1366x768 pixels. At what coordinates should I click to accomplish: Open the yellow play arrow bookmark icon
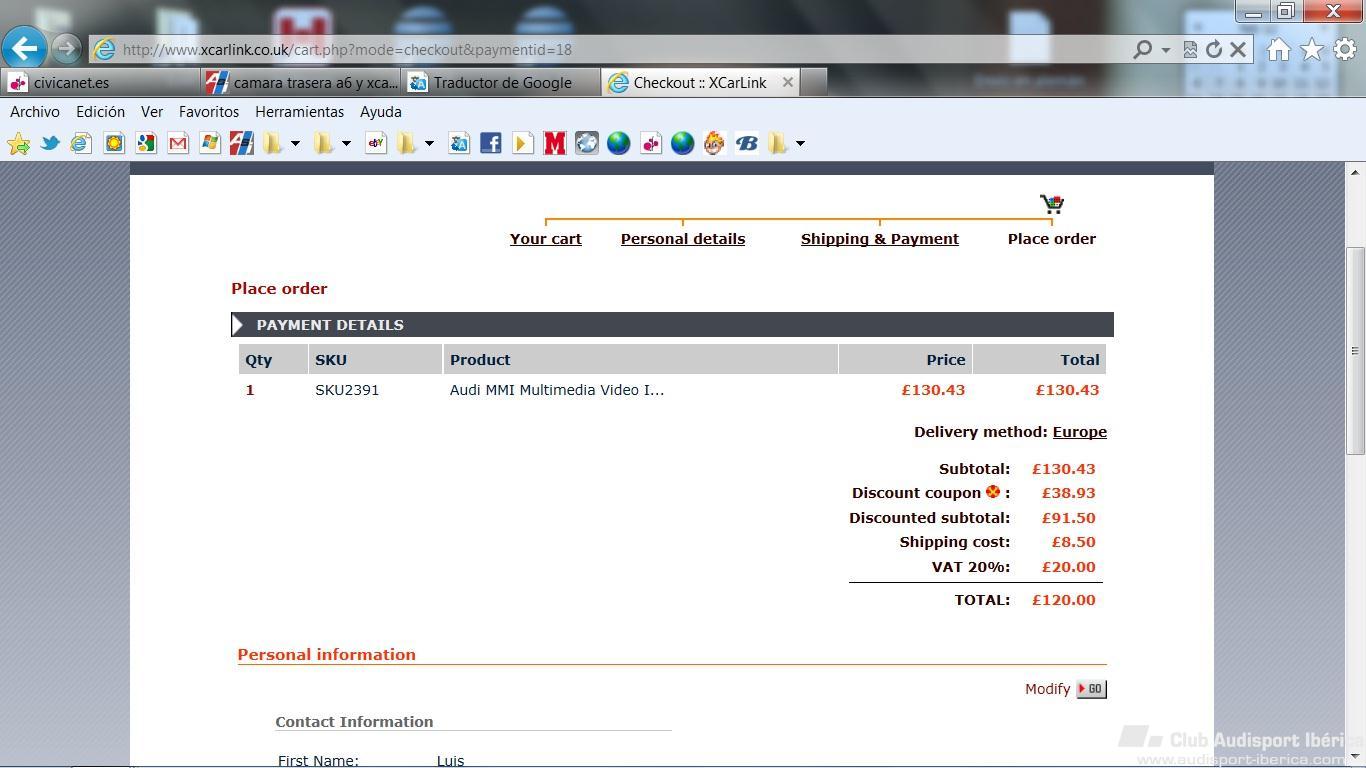click(x=523, y=143)
